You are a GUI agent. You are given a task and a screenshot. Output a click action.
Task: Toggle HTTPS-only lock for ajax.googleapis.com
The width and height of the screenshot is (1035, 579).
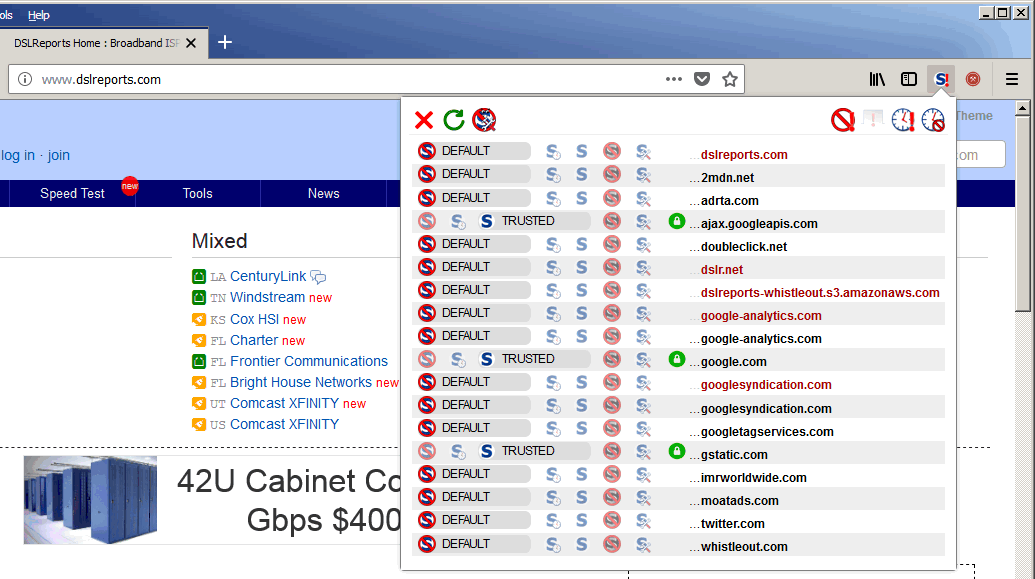677,221
